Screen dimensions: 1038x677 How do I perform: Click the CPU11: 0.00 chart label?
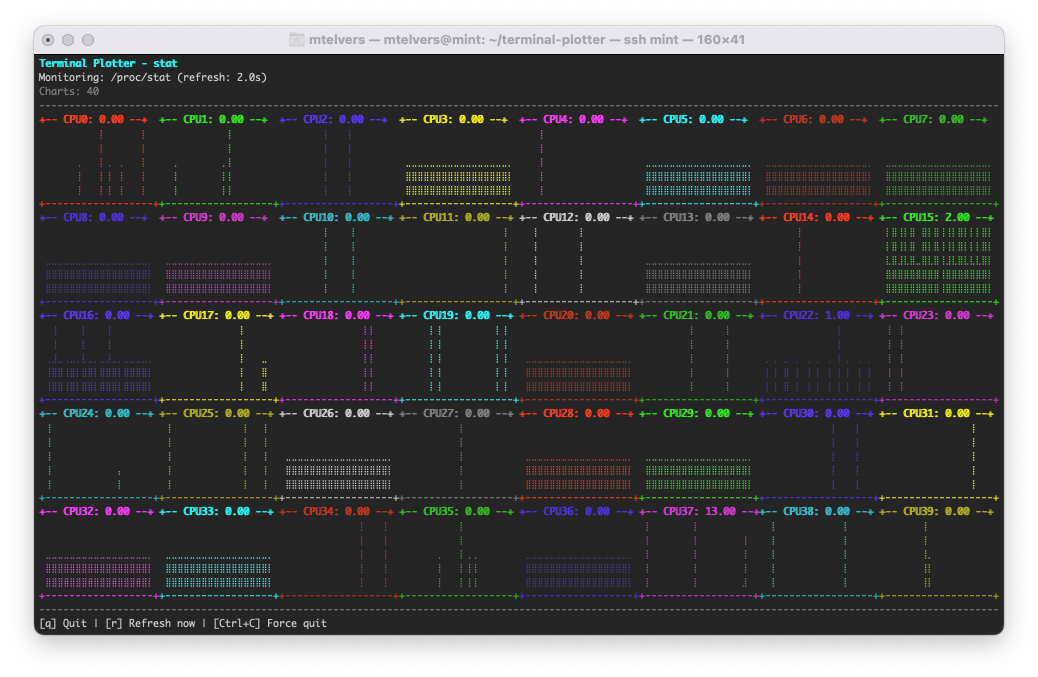(x=456, y=218)
